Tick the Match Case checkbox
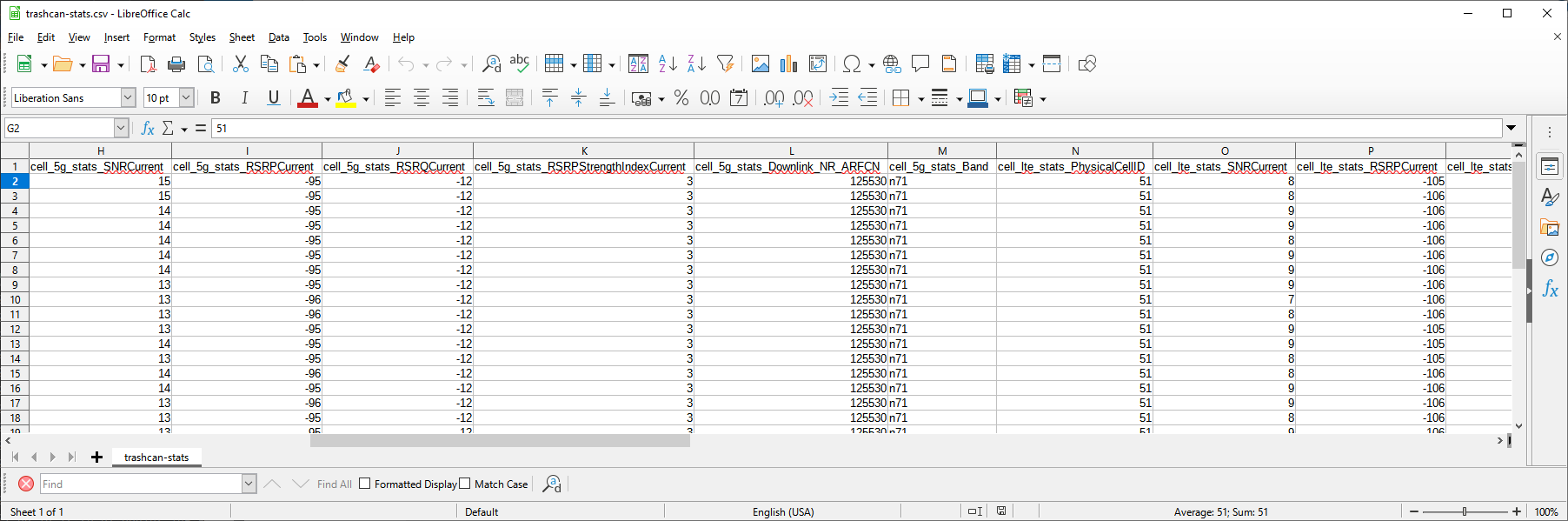The image size is (1568, 521). (x=465, y=484)
